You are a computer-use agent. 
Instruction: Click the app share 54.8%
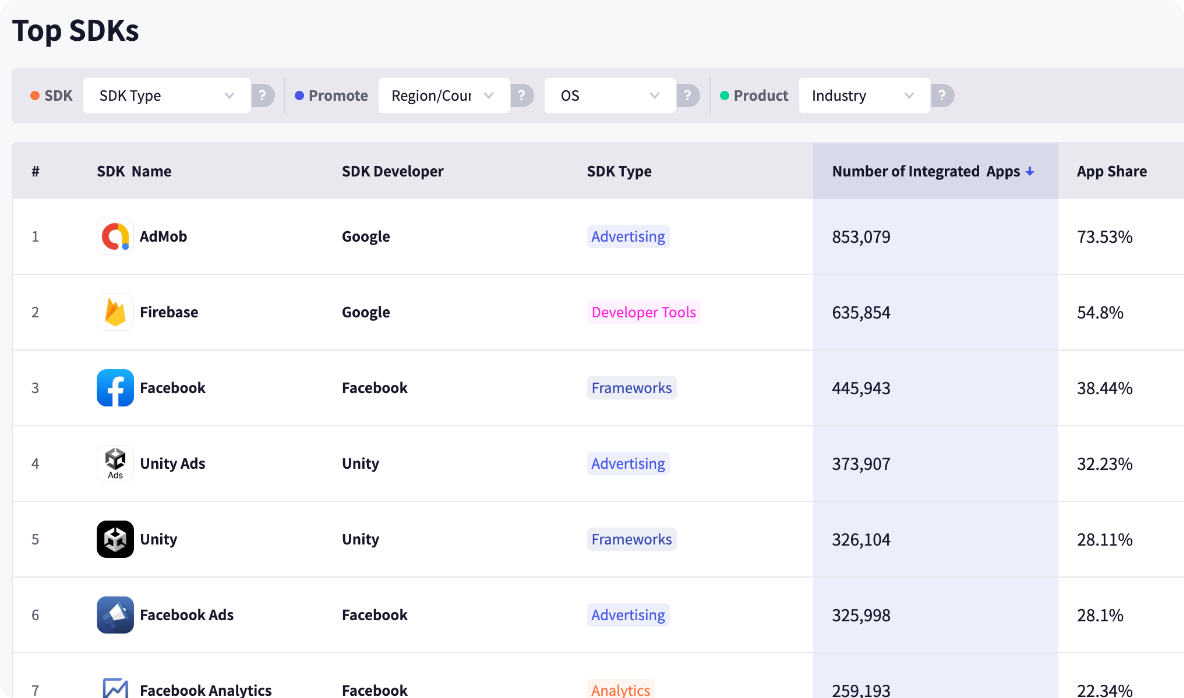click(x=1100, y=312)
